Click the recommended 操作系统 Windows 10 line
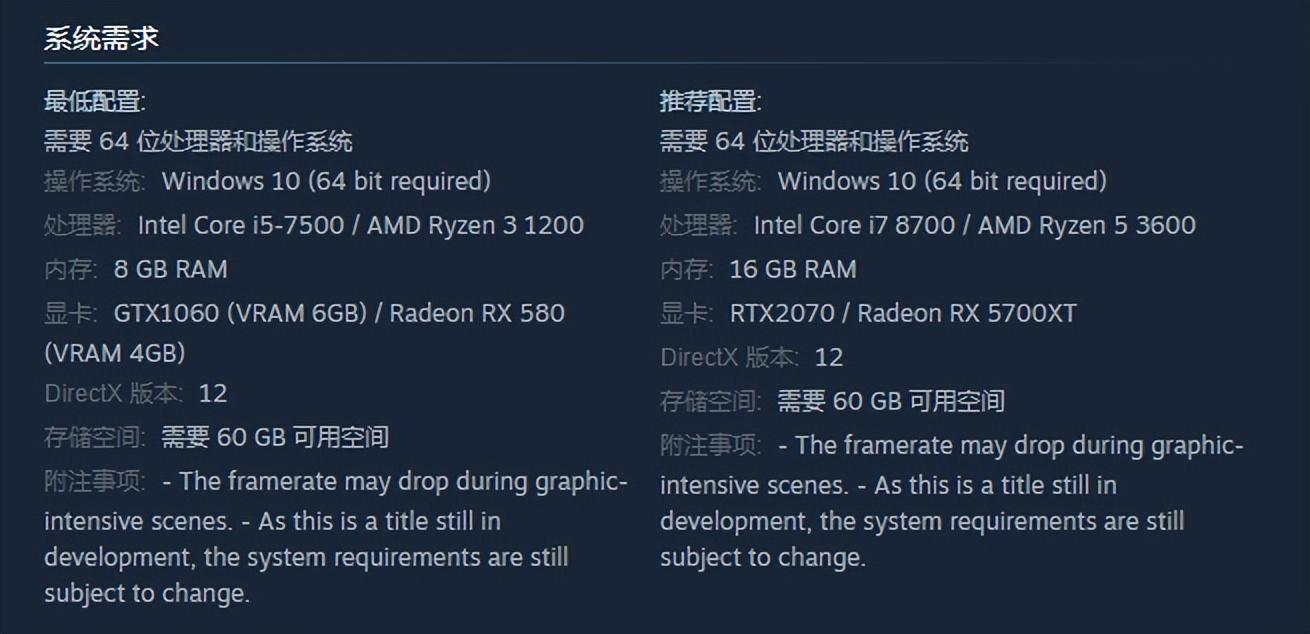The height and width of the screenshot is (634, 1310). (x=884, y=181)
